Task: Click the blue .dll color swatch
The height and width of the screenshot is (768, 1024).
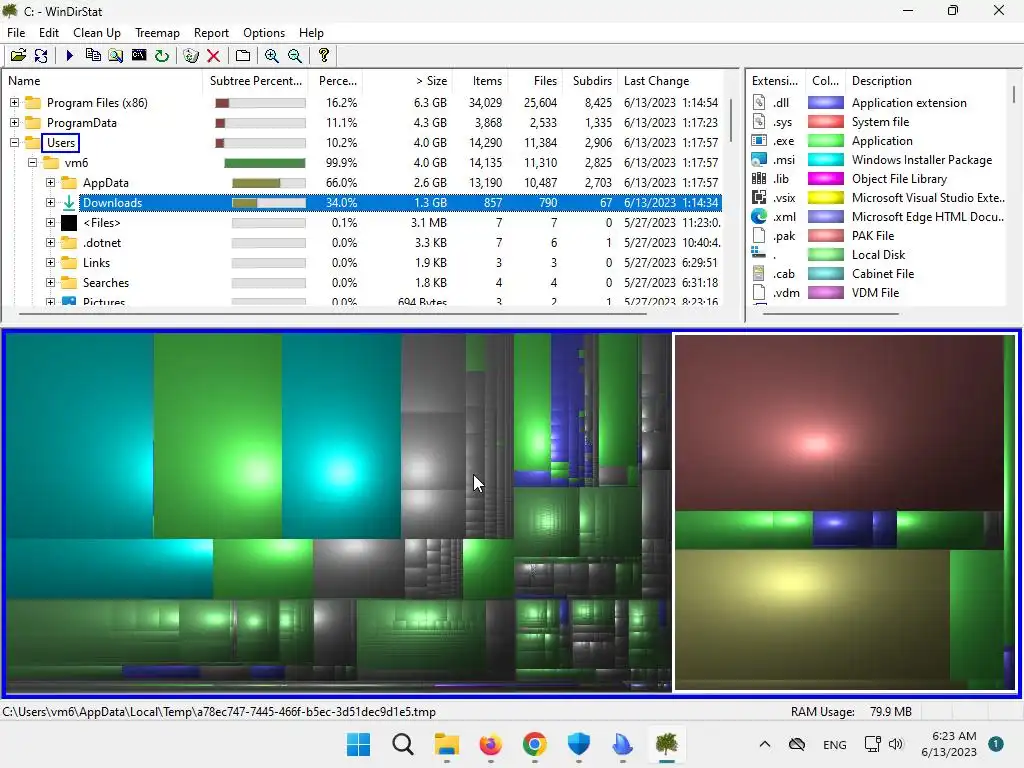Action: (825, 103)
